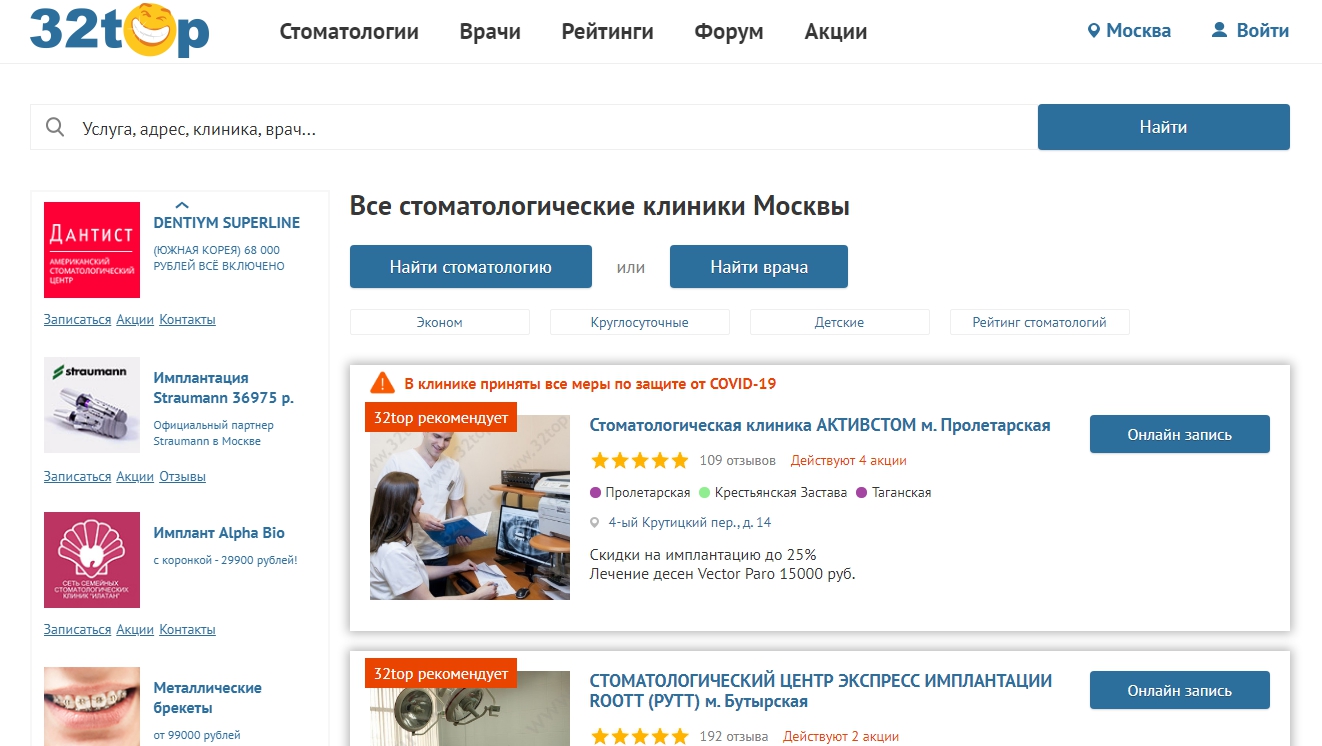
Task: Click the COVID-19 warning triangle icon
Action: 382,383
